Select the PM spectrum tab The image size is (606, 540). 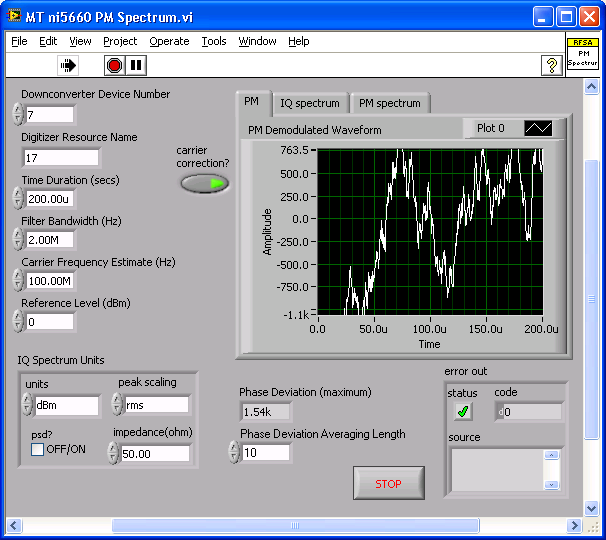click(x=389, y=103)
